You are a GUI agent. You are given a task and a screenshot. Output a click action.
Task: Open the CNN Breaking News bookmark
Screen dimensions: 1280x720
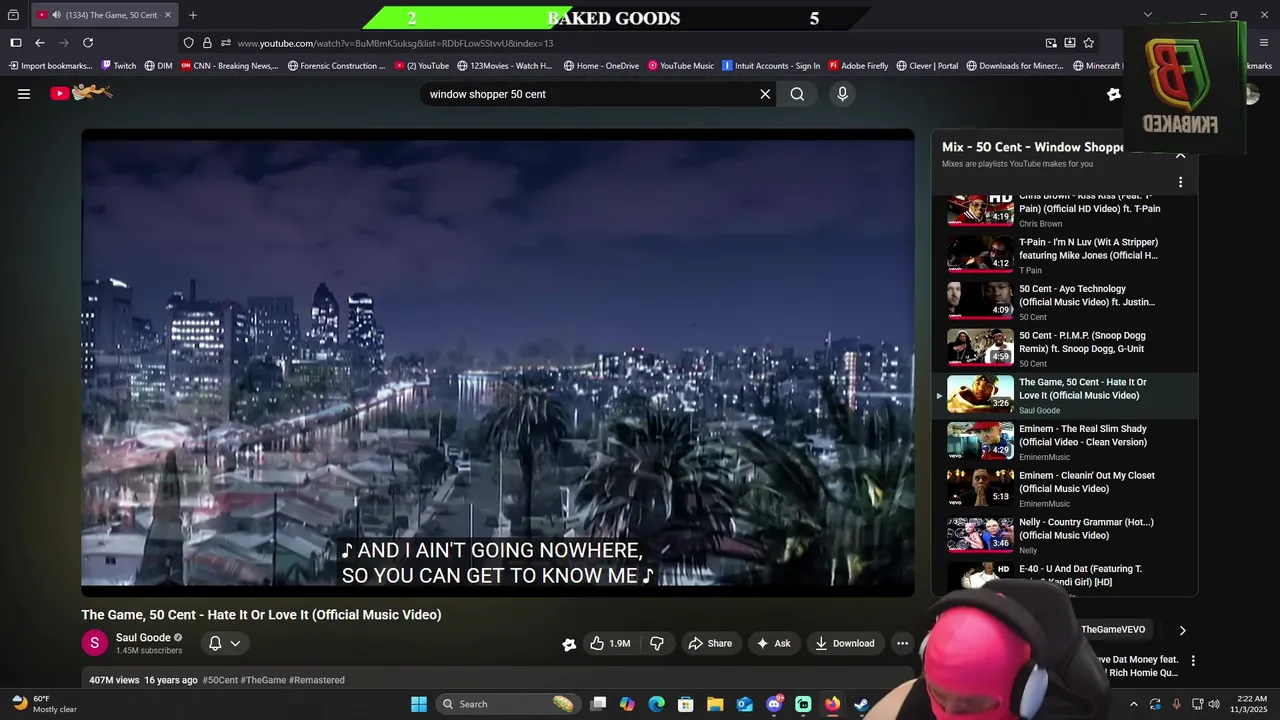[229, 66]
